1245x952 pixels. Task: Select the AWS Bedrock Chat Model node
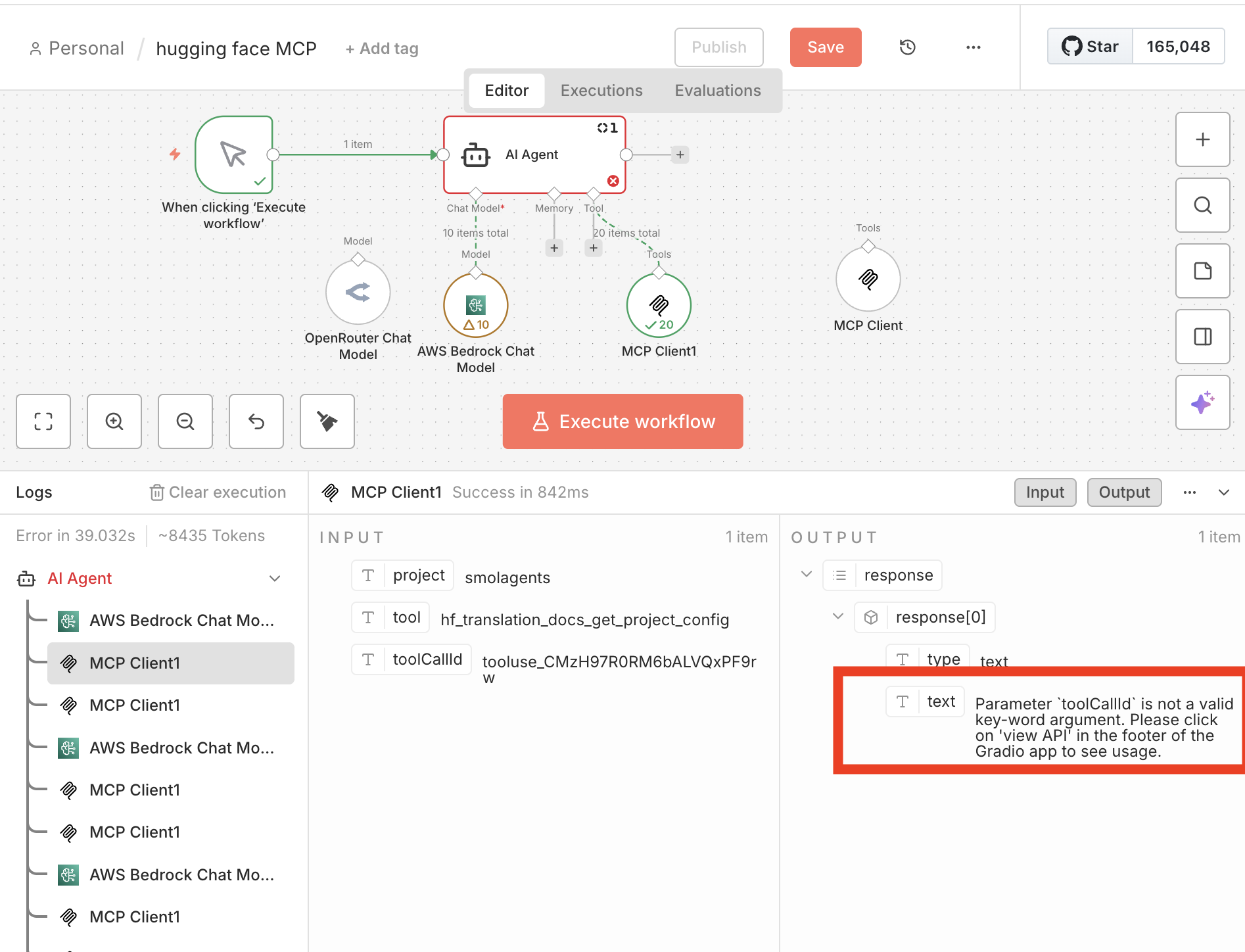(x=475, y=306)
